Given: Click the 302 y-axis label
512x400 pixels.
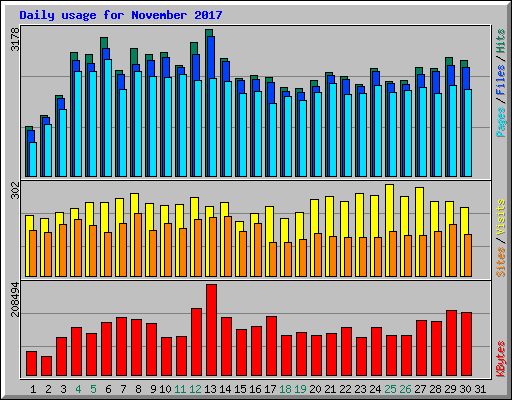Looking at the screenshot, I should 15,190.
